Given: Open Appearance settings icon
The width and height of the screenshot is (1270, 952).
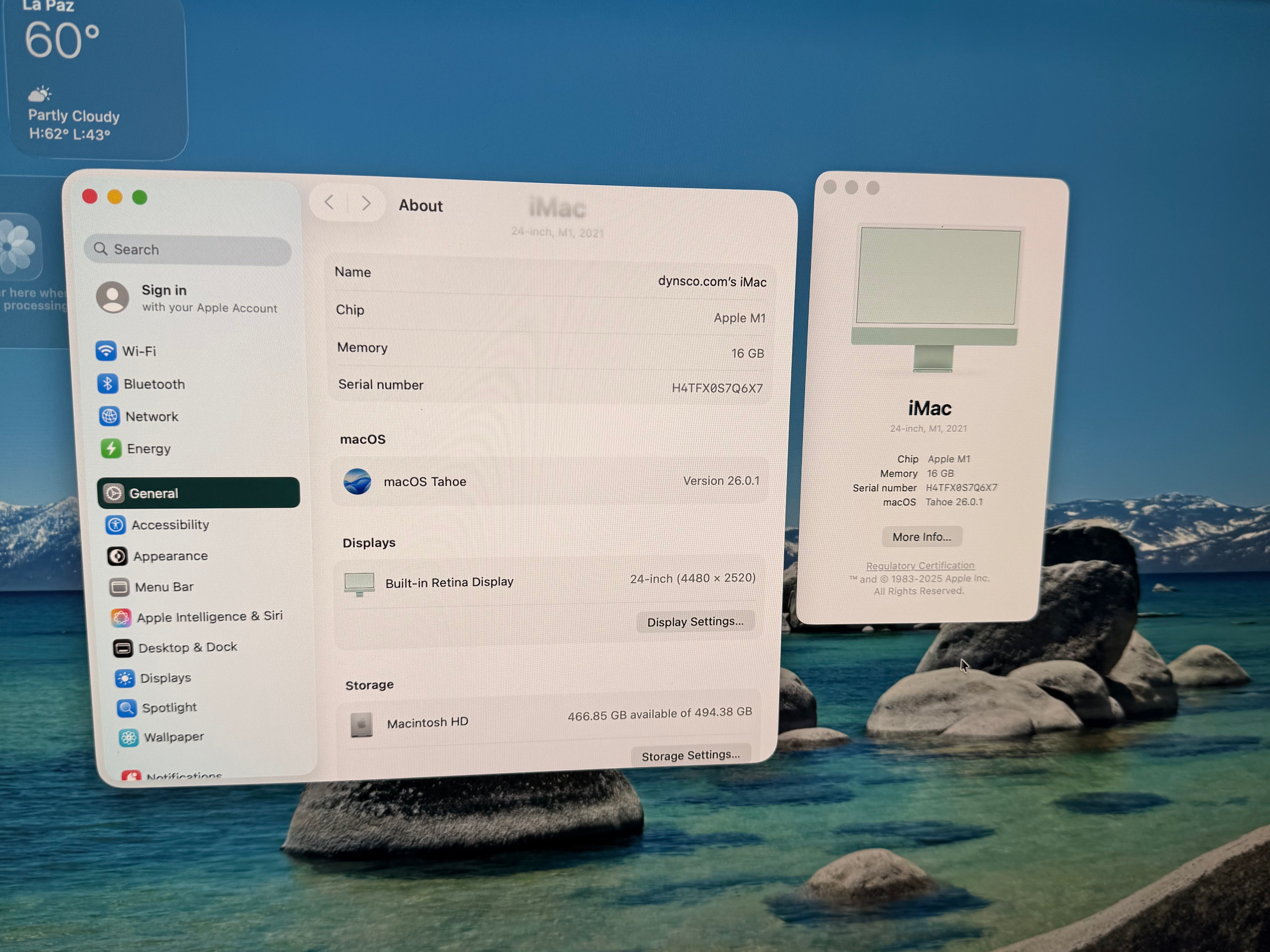Looking at the screenshot, I should 118,555.
